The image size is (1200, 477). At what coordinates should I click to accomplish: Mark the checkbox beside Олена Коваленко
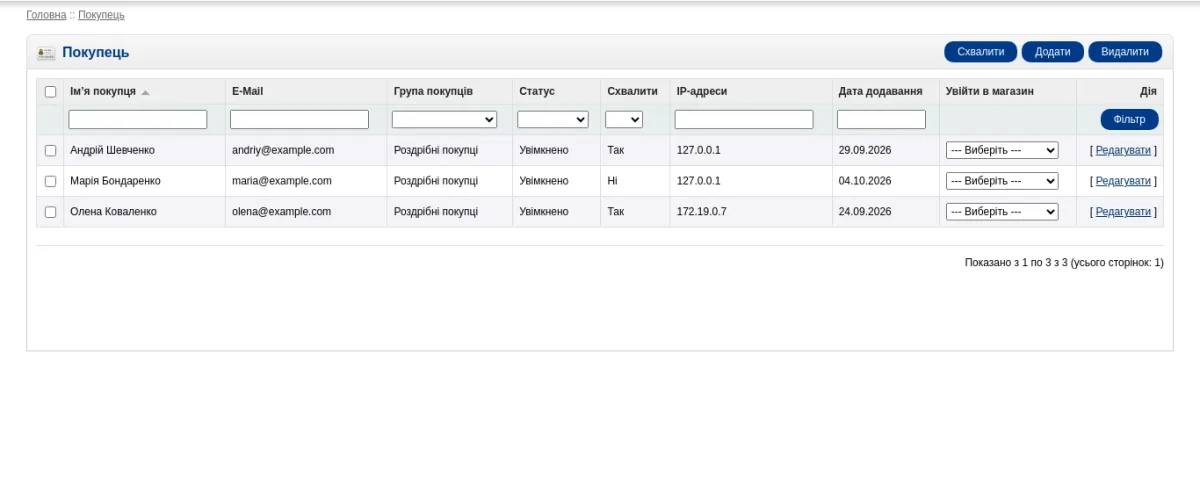click(50, 212)
